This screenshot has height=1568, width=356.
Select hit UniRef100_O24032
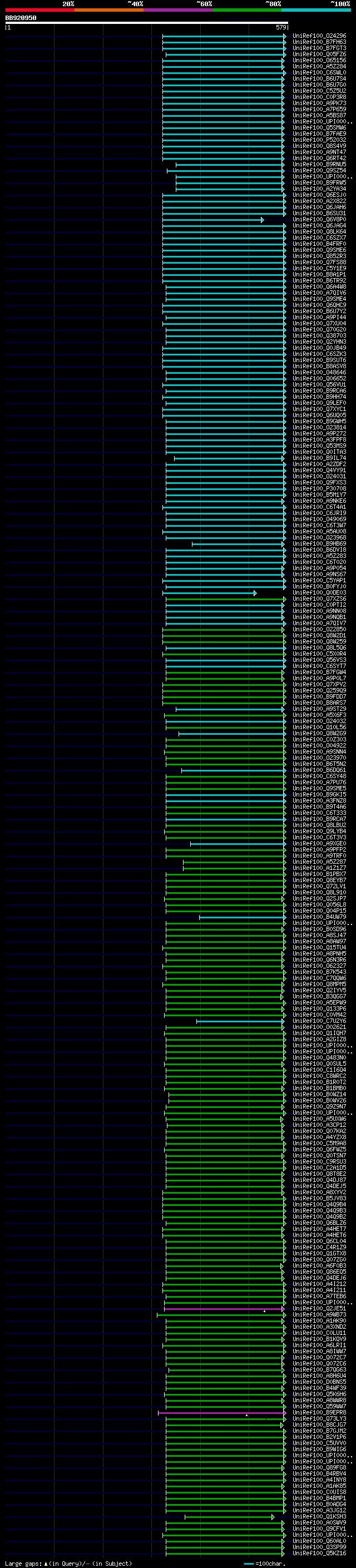[x=319, y=721]
